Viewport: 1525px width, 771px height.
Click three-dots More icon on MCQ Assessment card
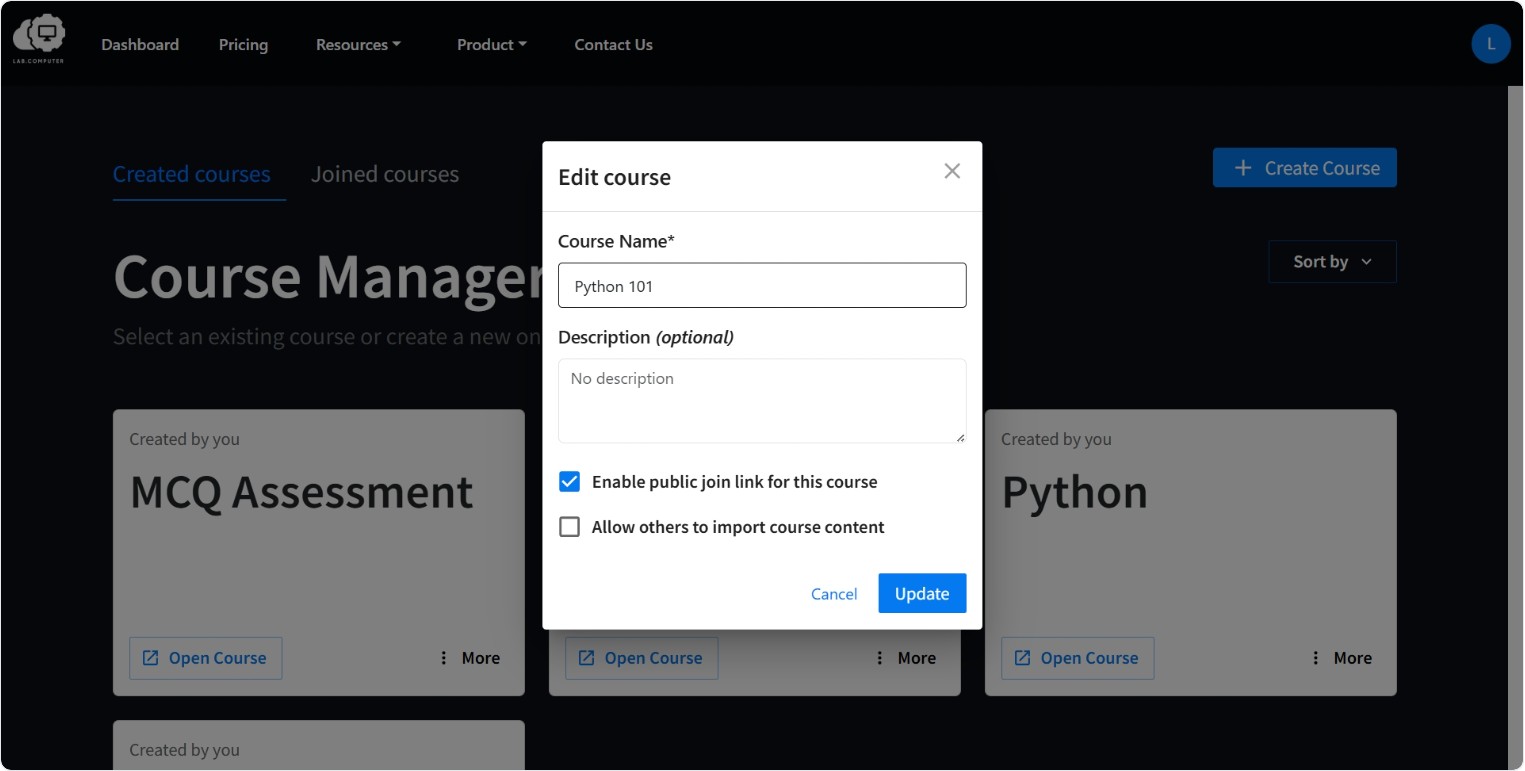[x=444, y=658]
